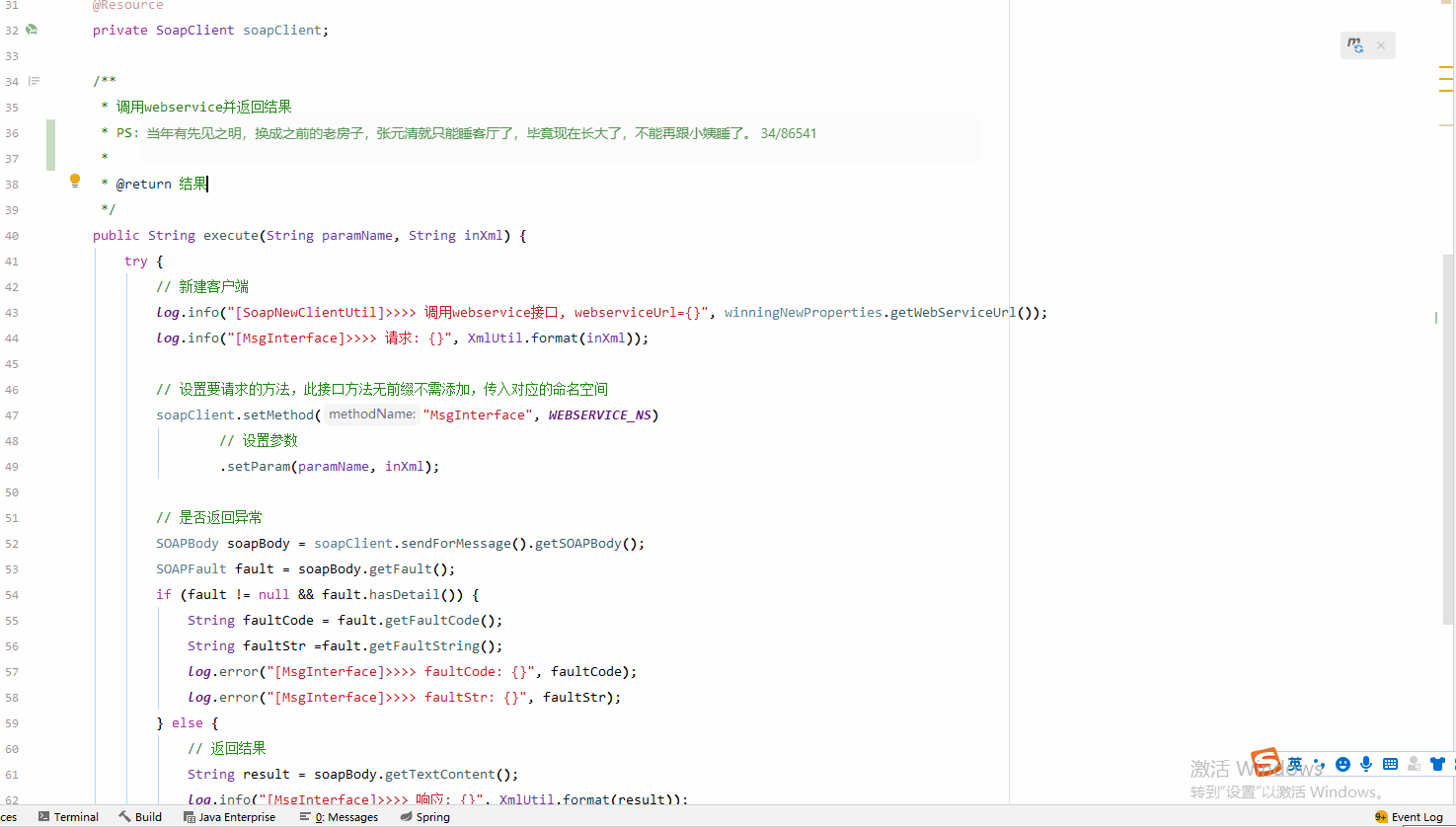Click the try keyword on line 41
Image resolution: width=1456 pixels, height=827 pixels.
(136, 261)
